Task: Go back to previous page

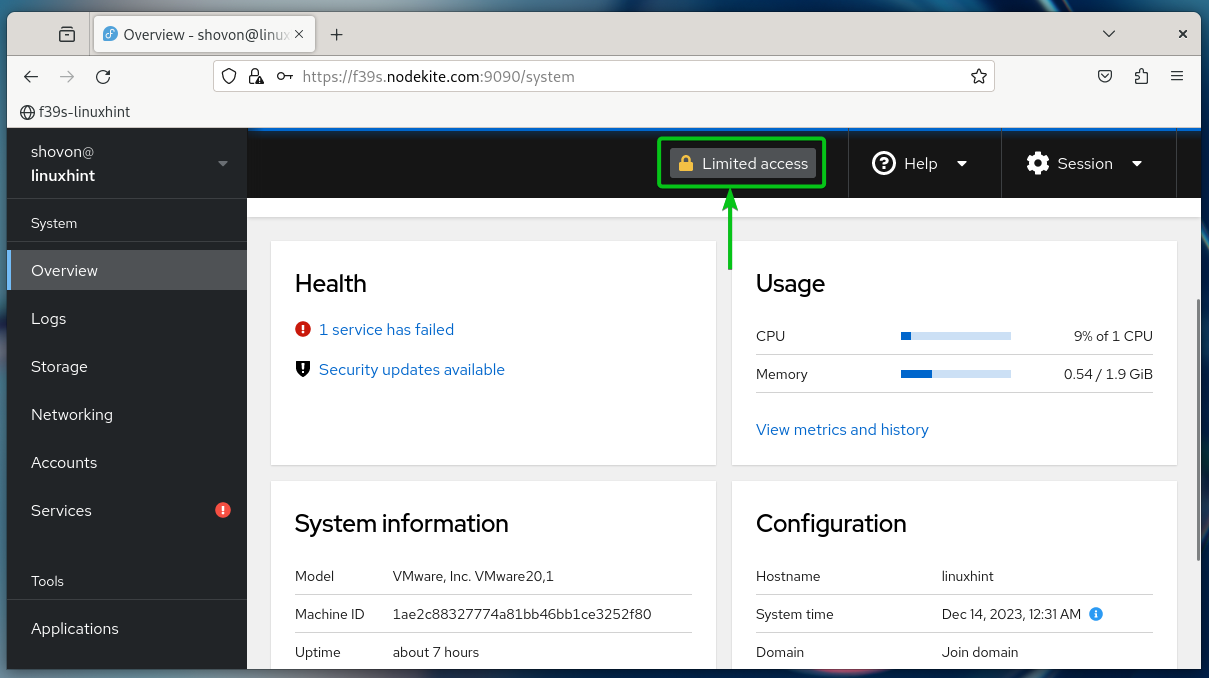Action: pyautogui.click(x=31, y=76)
